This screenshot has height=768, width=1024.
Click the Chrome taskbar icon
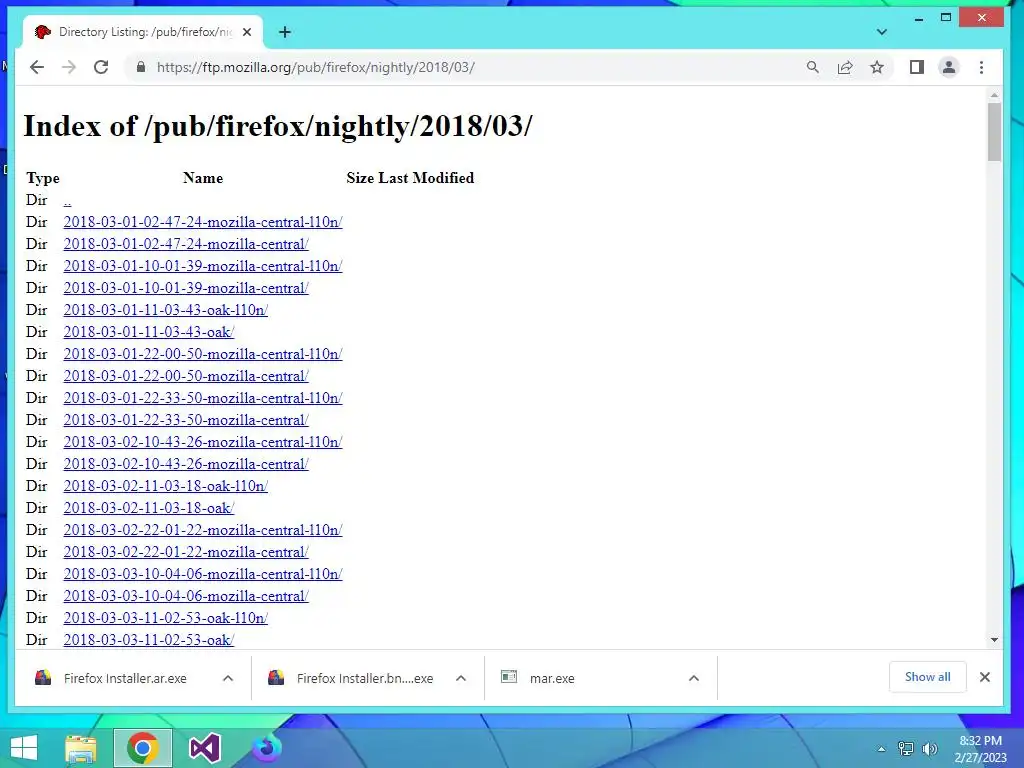click(x=143, y=748)
